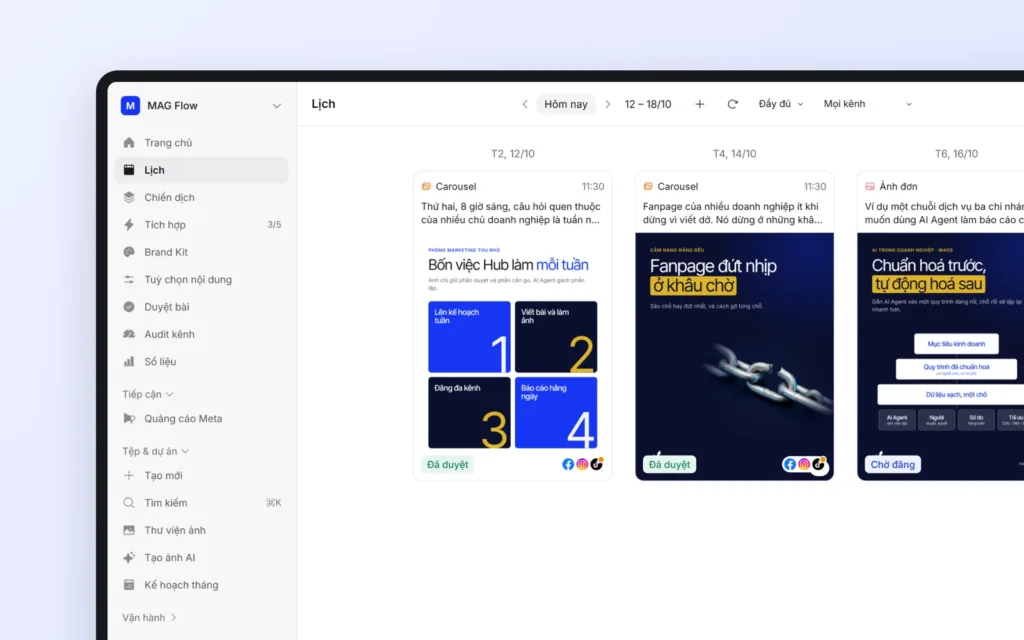Open the Lịch calendar menu item

point(201,170)
